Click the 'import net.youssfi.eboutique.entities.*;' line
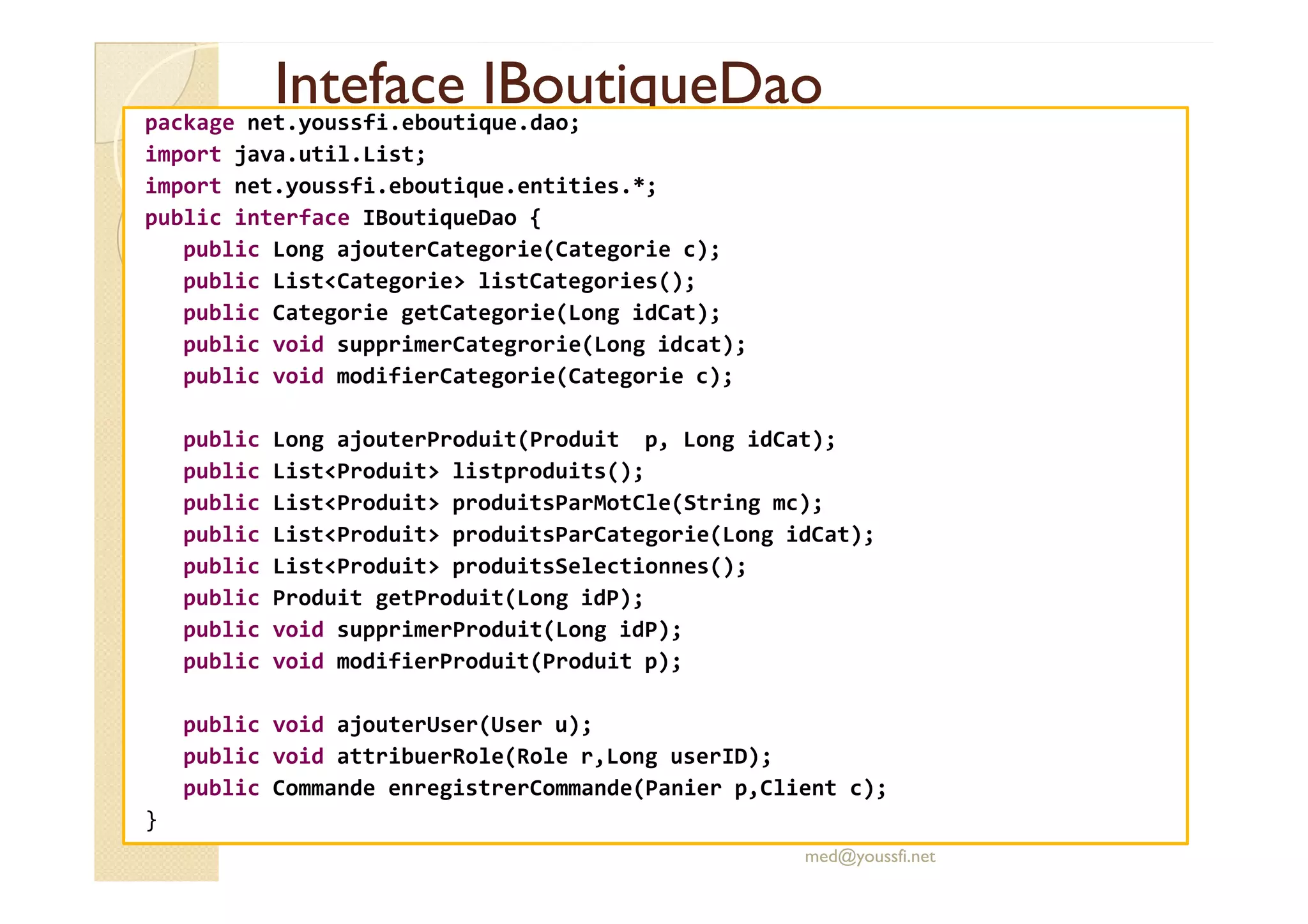This screenshot has height=924, width=1308. tap(400, 186)
